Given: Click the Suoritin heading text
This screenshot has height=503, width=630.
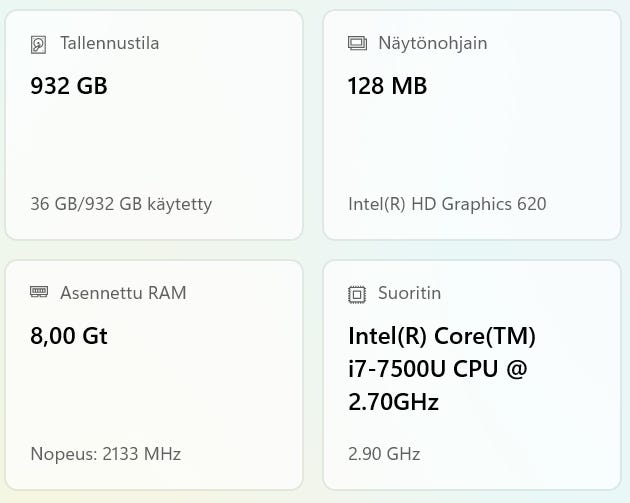Looking at the screenshot, I should coord(409,293).
